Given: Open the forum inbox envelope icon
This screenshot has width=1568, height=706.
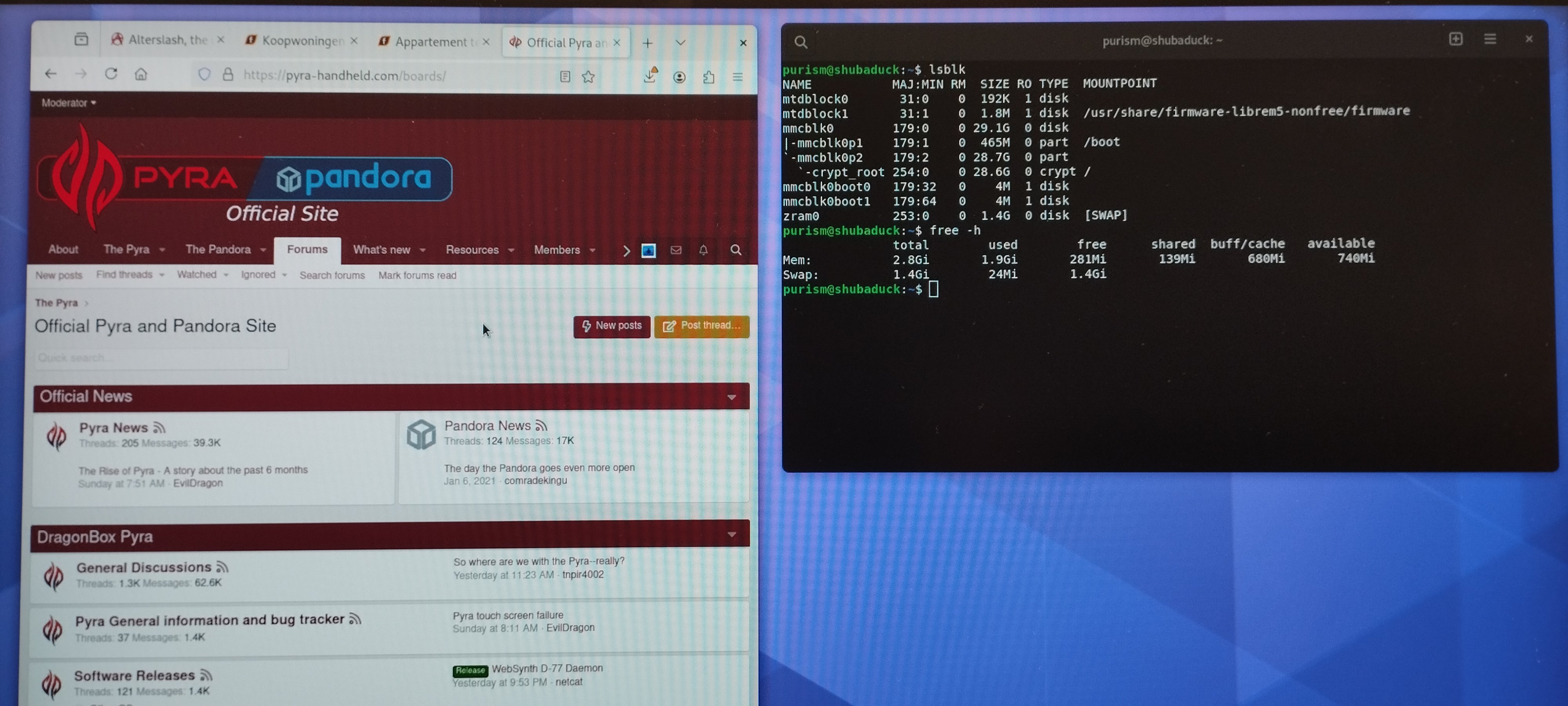Looking at the screenshot, I should click(676, 250).
